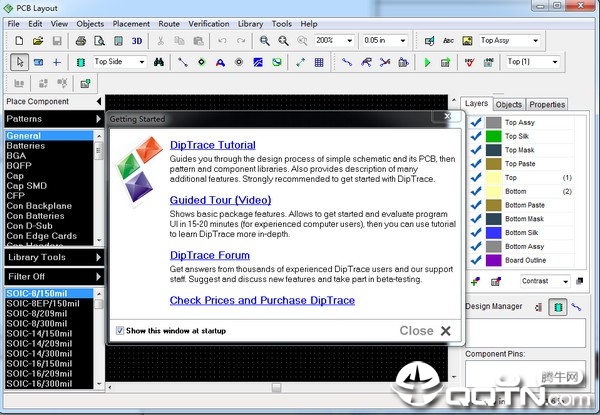
Task: Open a file with folder icon
Action: (x=38, y=41)
